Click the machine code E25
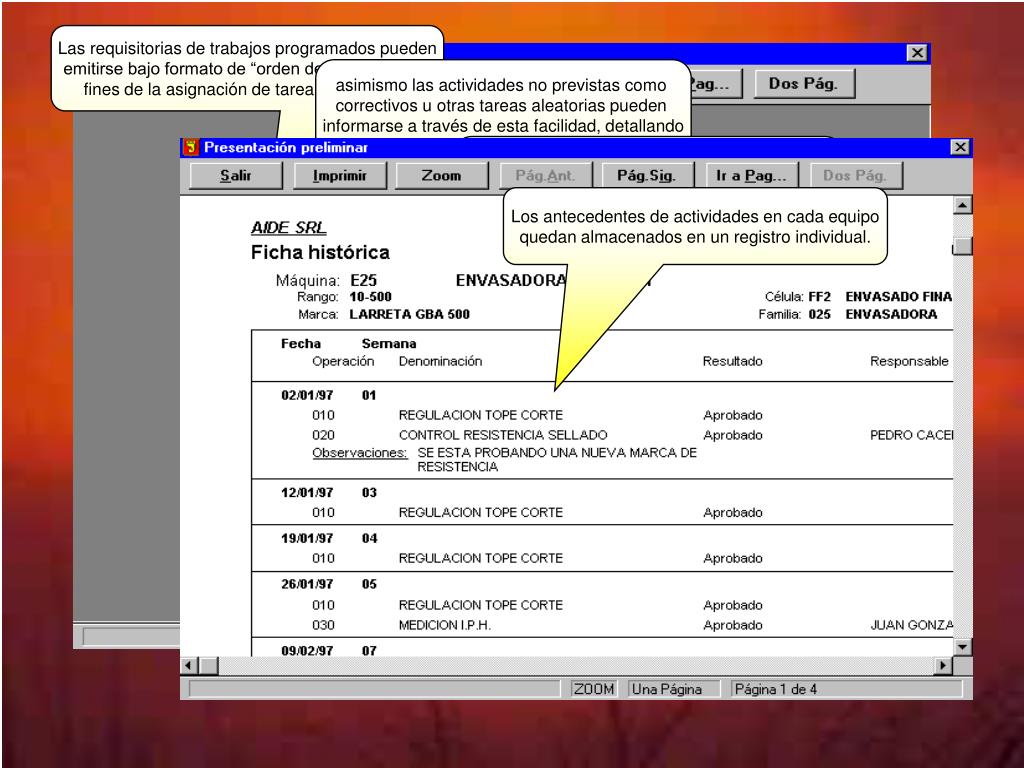 tap(364, 281)
